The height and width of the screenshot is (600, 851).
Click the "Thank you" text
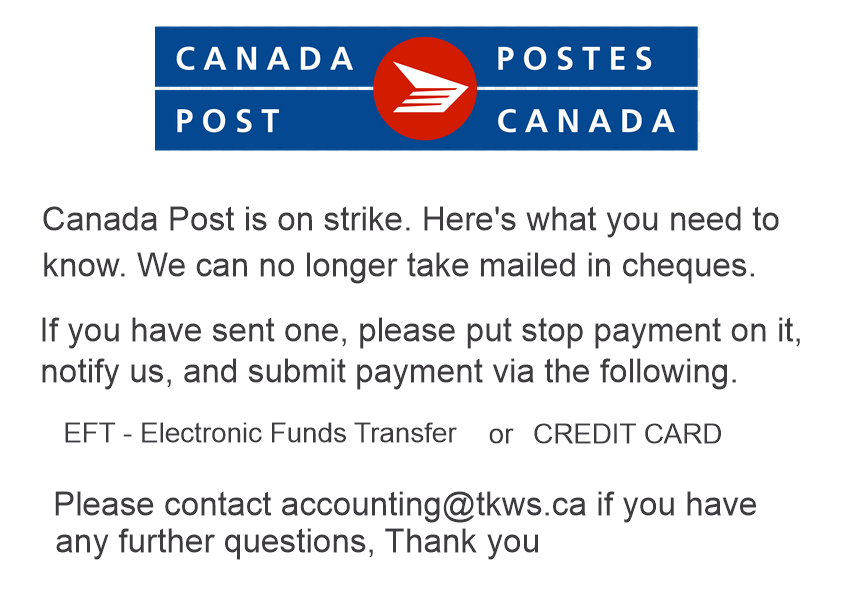(463, 542)
